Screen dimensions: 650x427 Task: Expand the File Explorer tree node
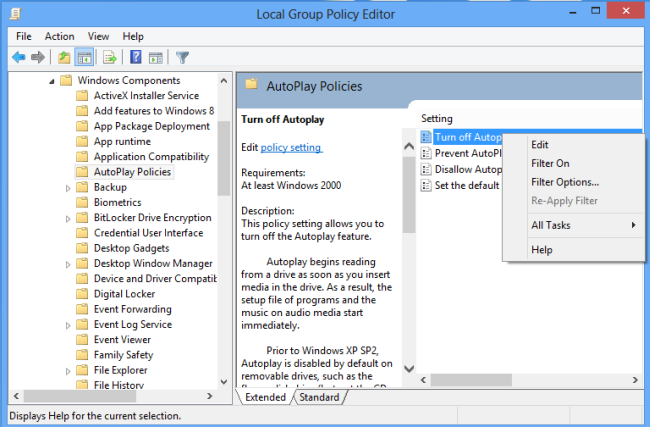pyautogui.click(x=68, y=371)
